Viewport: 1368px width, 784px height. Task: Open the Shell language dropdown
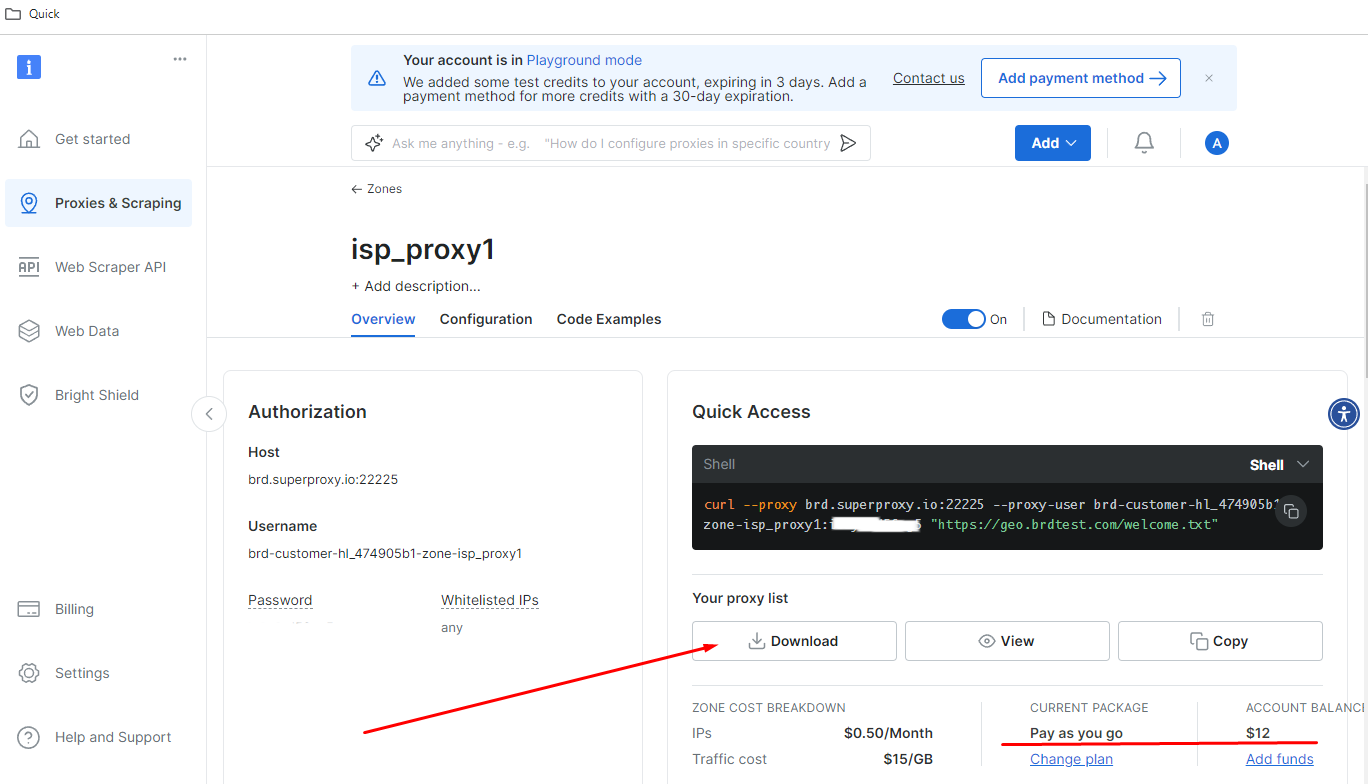[1280, 465]
